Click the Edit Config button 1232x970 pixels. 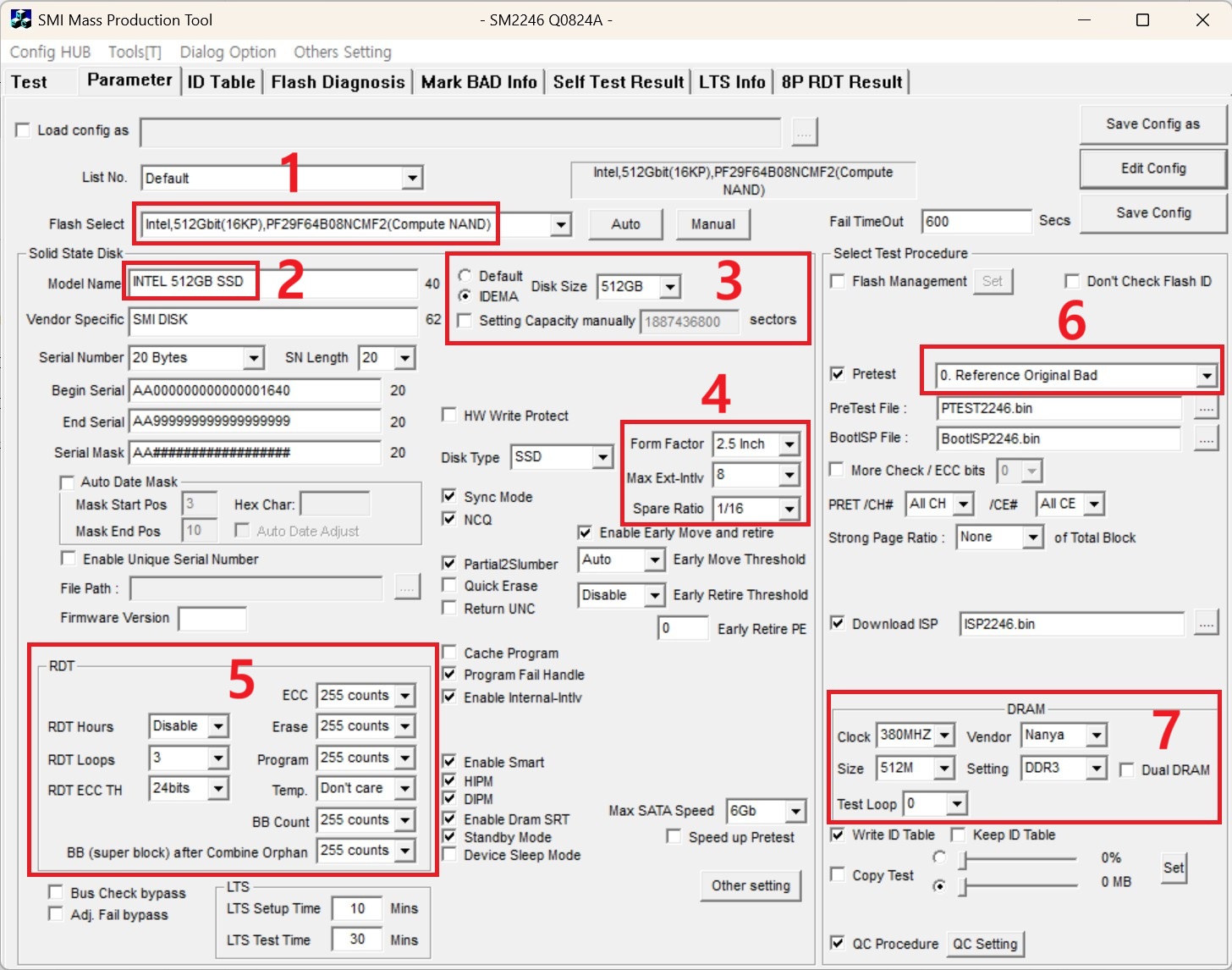[1152, 168]
